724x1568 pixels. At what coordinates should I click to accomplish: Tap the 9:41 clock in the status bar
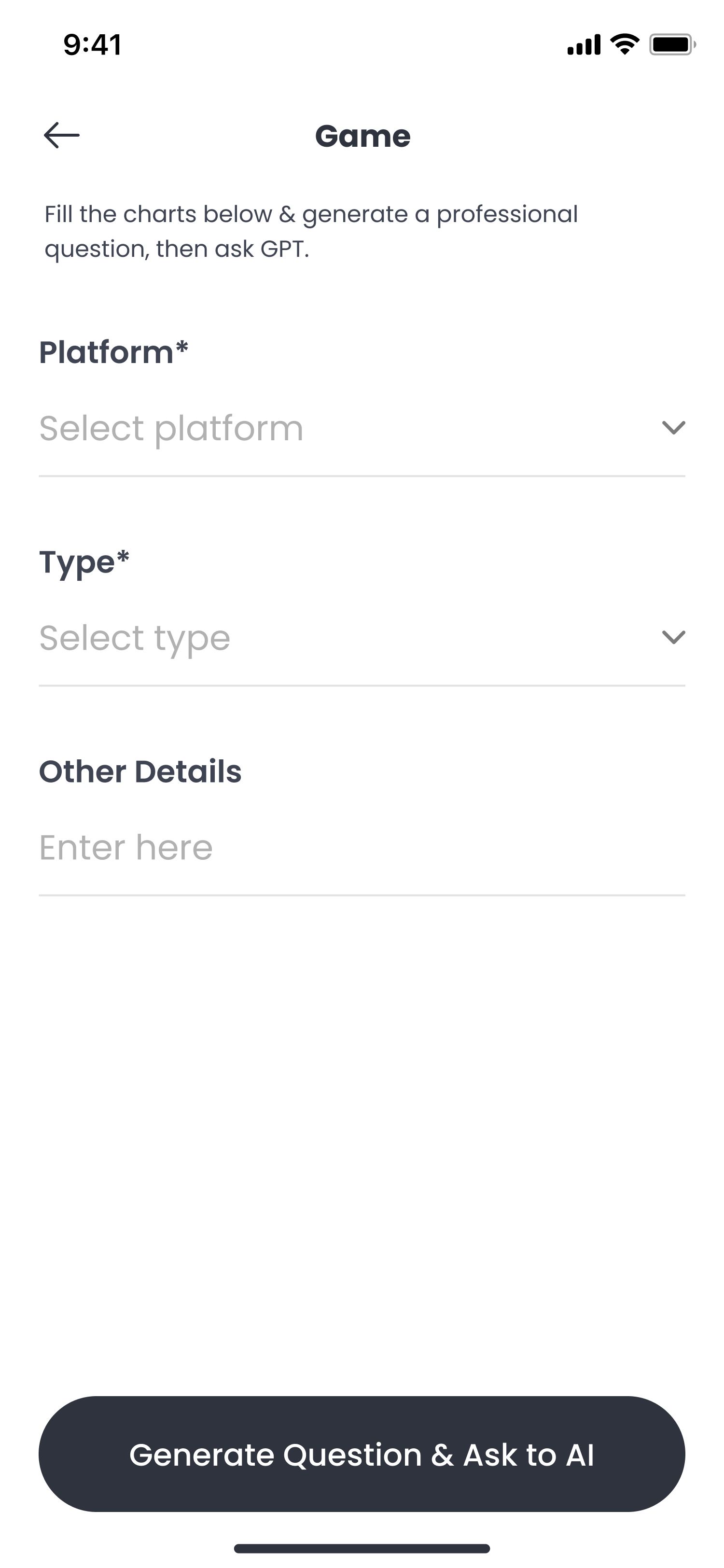click(93, 45)
